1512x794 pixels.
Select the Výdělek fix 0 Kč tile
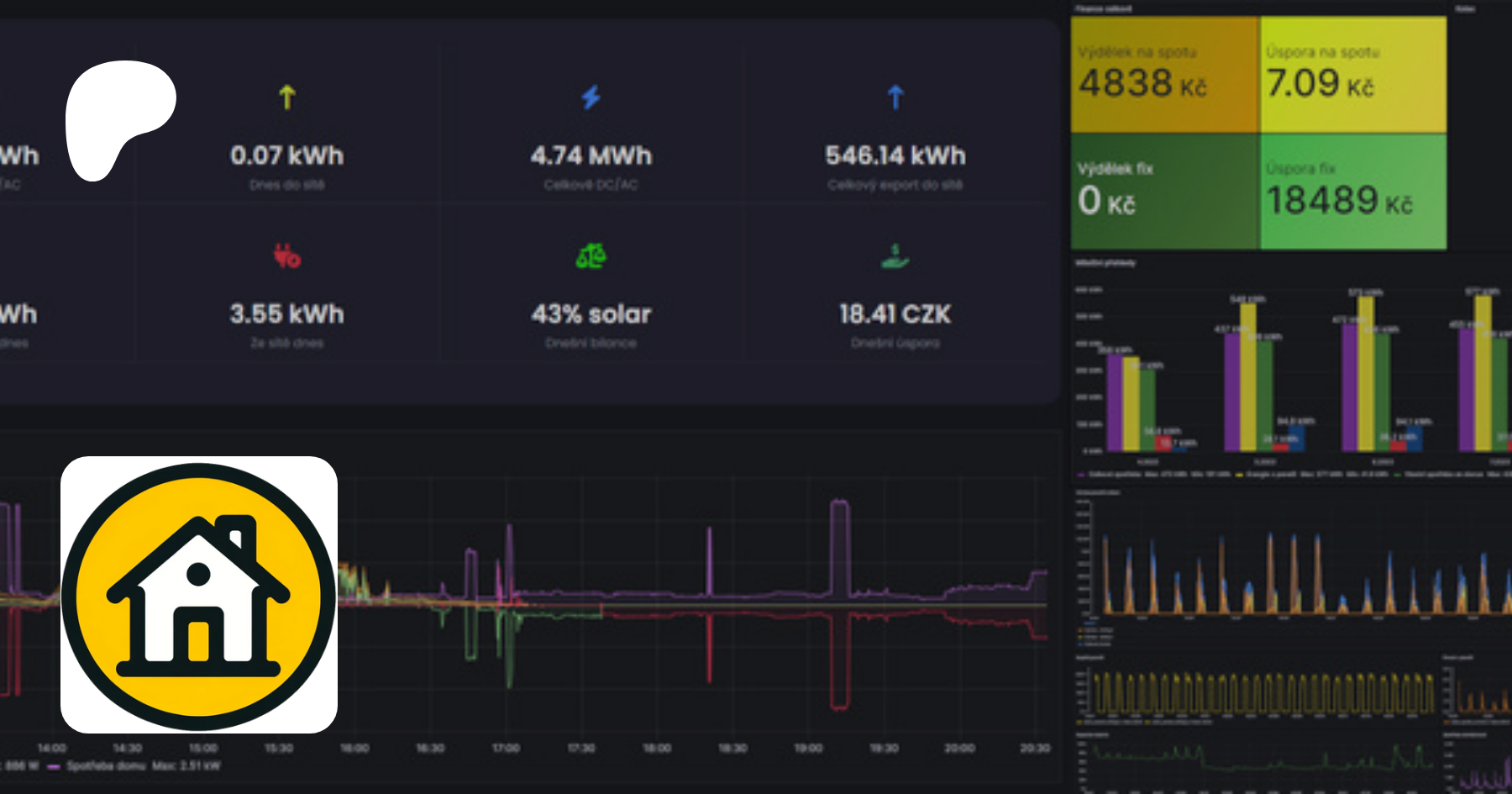[1164, 192]
